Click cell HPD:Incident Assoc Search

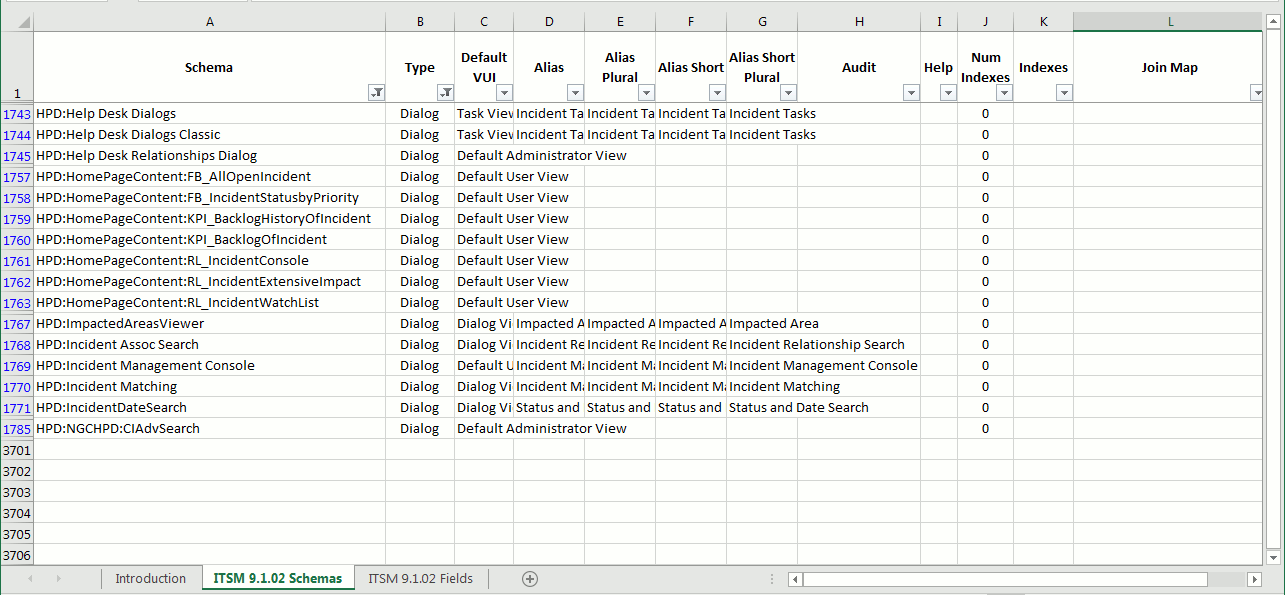[x=209, y=345]
